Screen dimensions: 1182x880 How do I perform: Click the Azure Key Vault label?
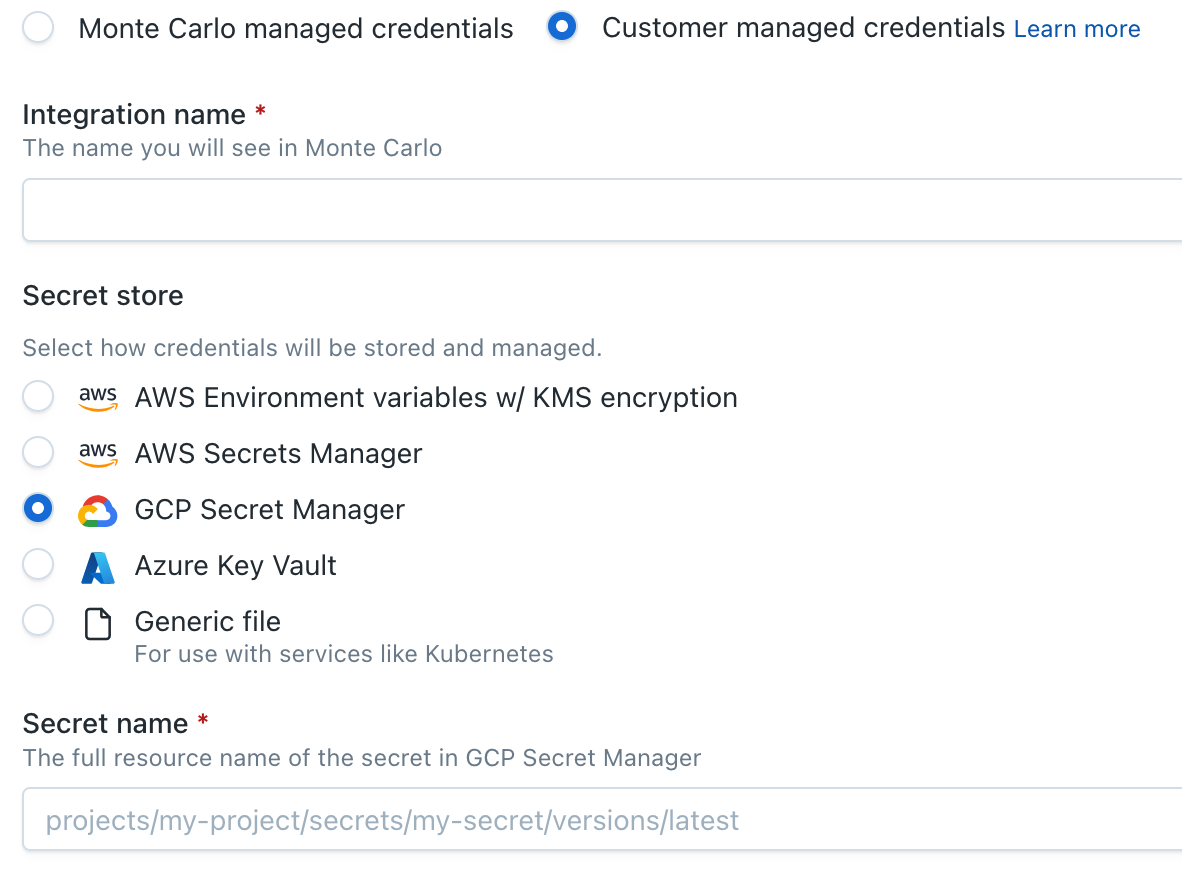[x=235, y=566]
